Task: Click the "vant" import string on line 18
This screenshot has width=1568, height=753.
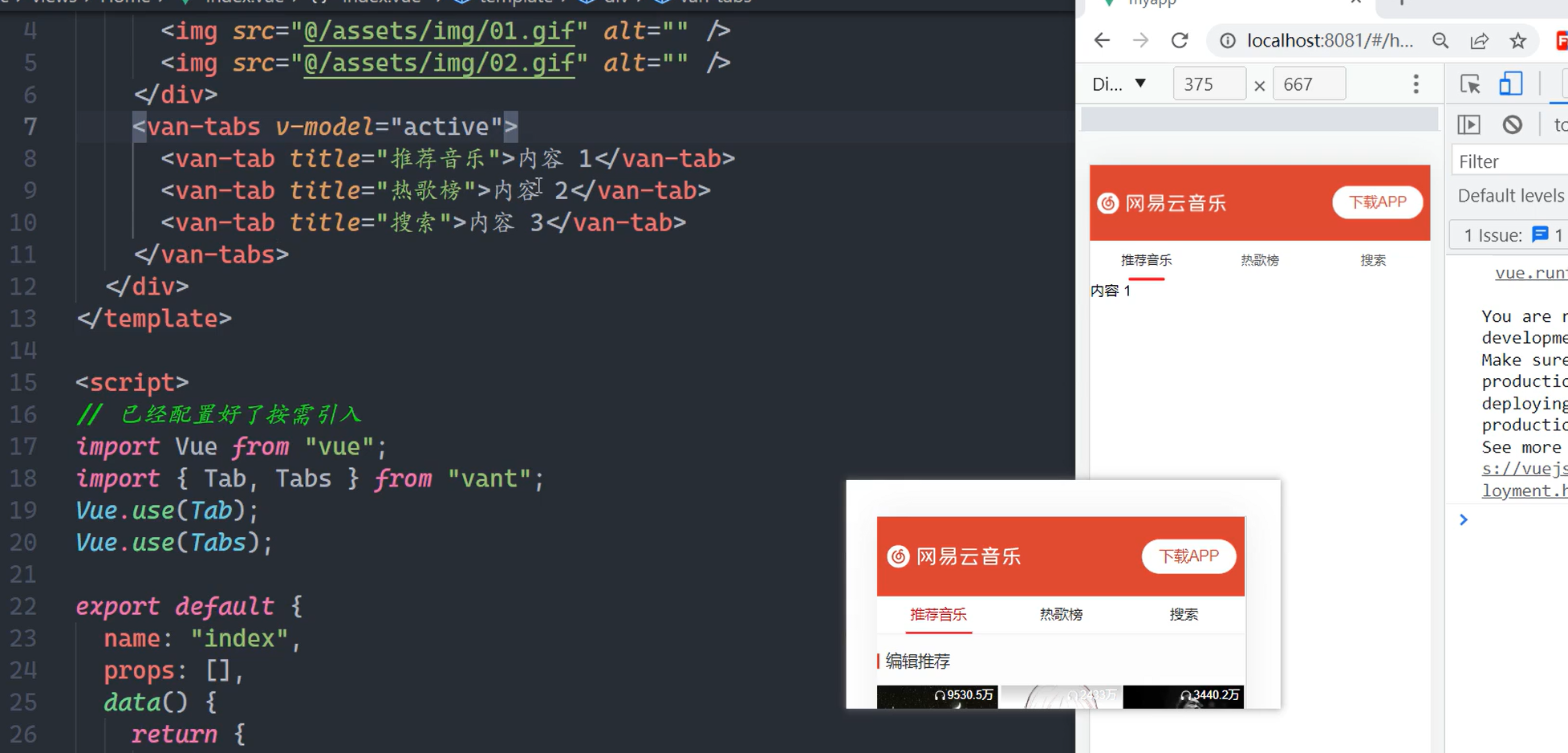Action: pos(489,479)
